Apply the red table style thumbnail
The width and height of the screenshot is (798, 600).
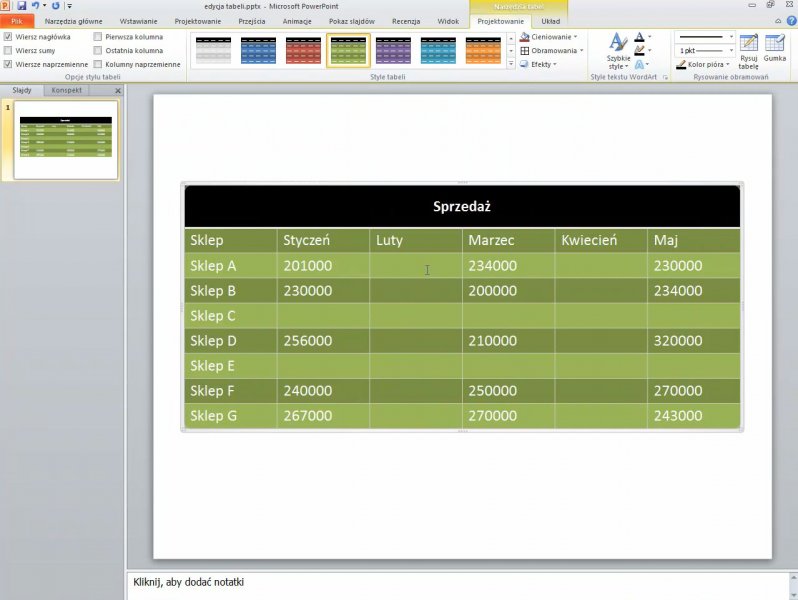click(x=303, y=50)
